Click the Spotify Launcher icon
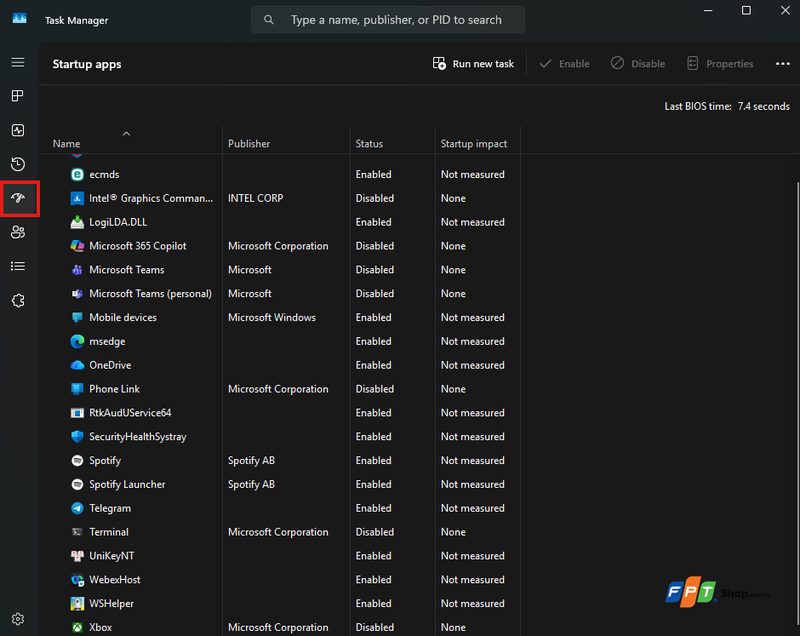Image resolution: width=800 pixels, height=636 pixels. click(x=77, y=485)
